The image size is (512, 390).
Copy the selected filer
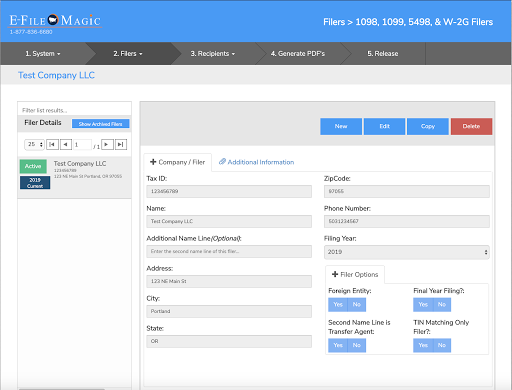click(x=428, y=126)
